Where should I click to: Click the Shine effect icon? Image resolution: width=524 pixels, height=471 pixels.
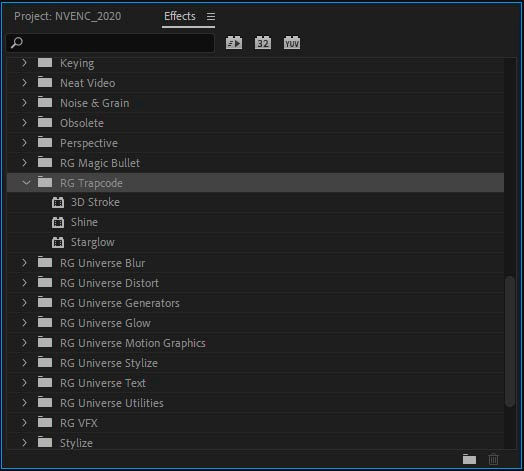click(x=58, y=222)
